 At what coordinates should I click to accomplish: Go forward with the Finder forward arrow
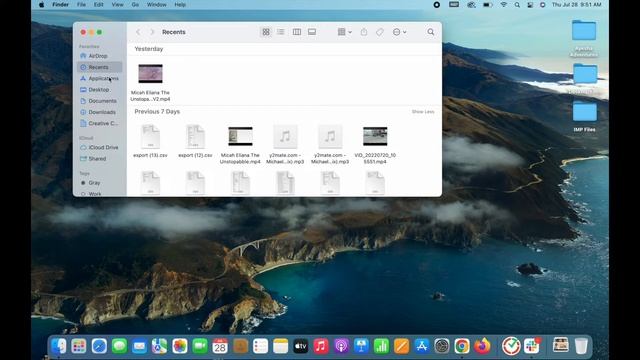(152, 32)
